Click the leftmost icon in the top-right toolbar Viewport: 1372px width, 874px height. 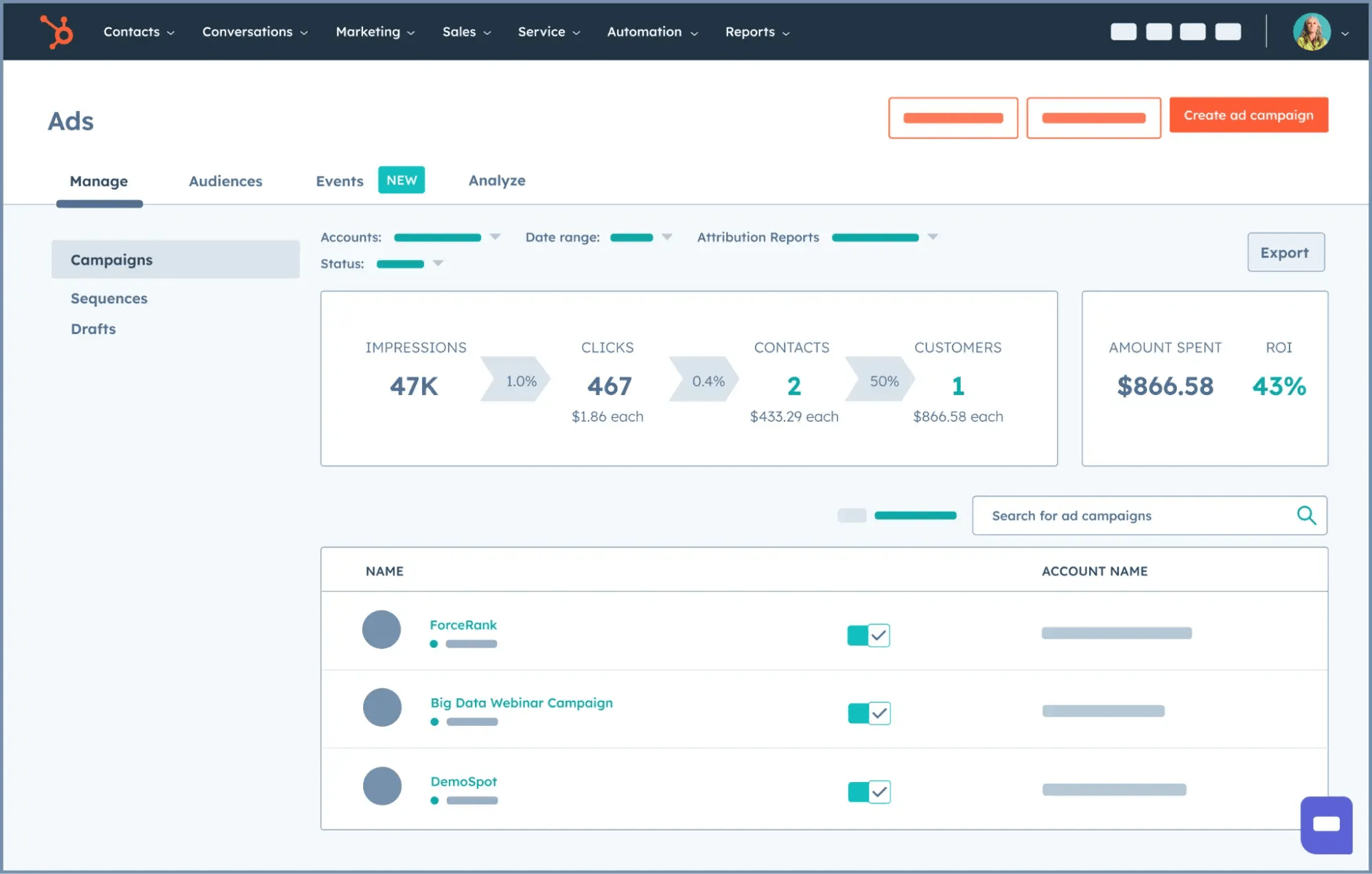point(1124,31)
